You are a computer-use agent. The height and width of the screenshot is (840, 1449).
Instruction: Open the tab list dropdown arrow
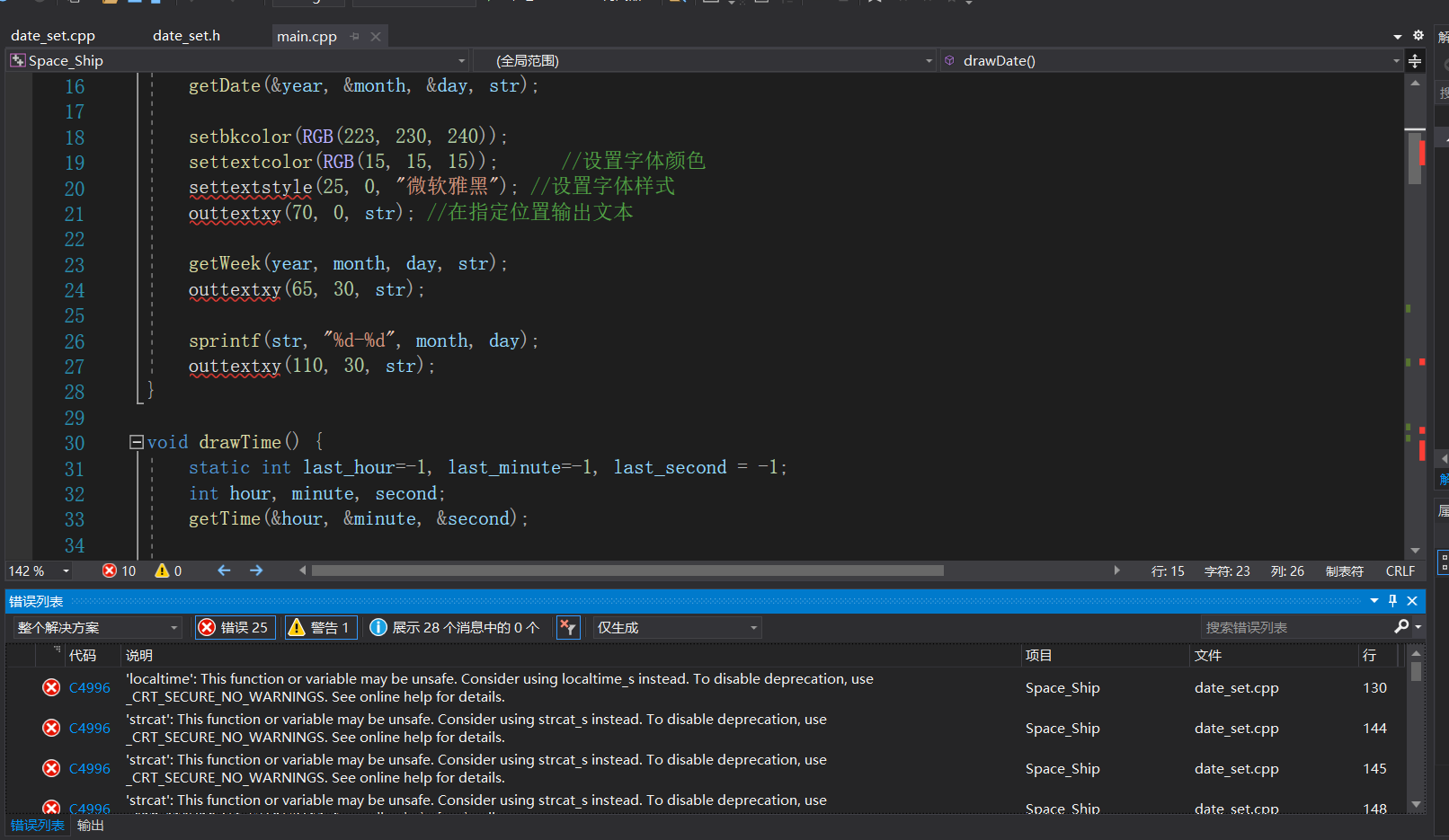[1398, 37]
